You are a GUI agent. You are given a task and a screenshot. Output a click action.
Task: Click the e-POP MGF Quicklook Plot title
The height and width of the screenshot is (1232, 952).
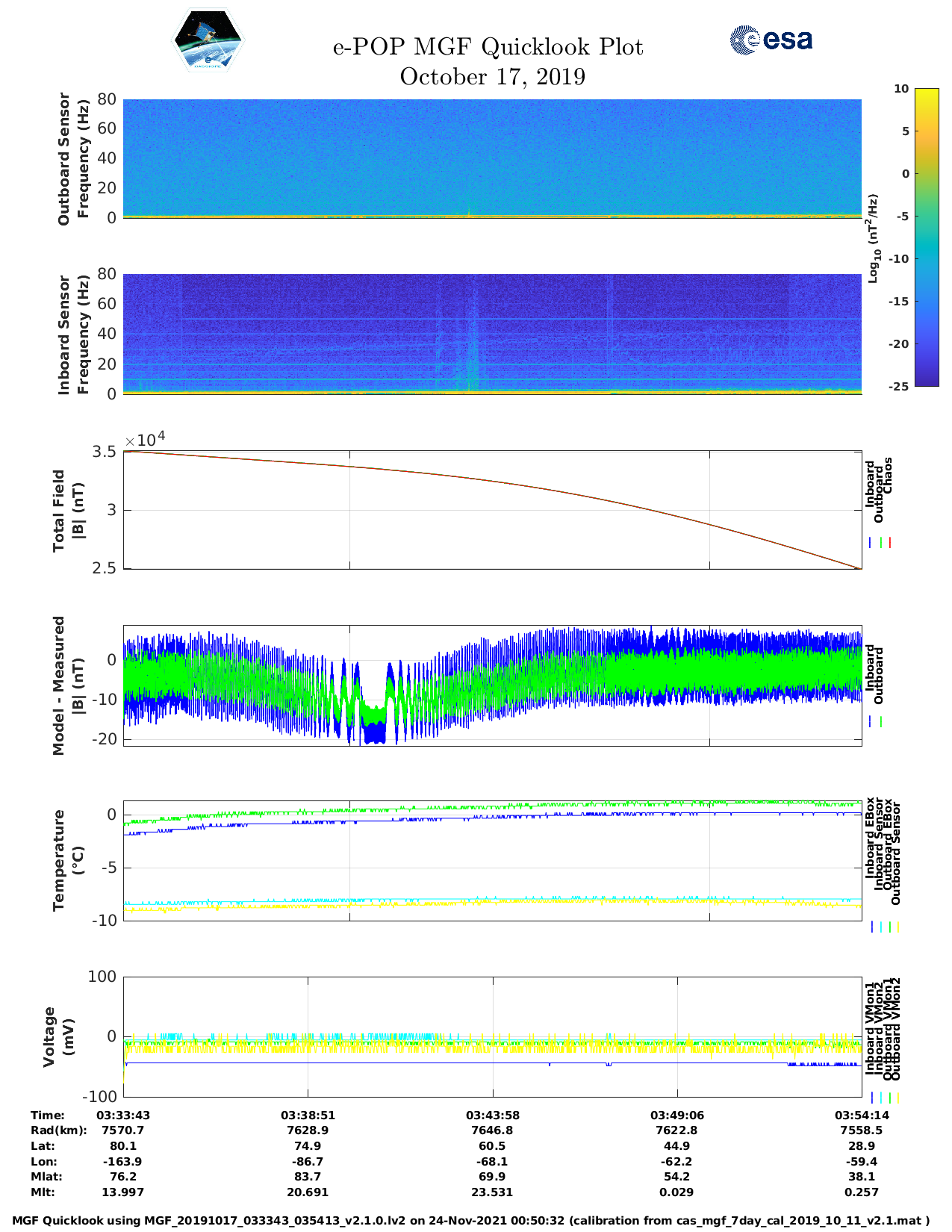tap(488, 47)
